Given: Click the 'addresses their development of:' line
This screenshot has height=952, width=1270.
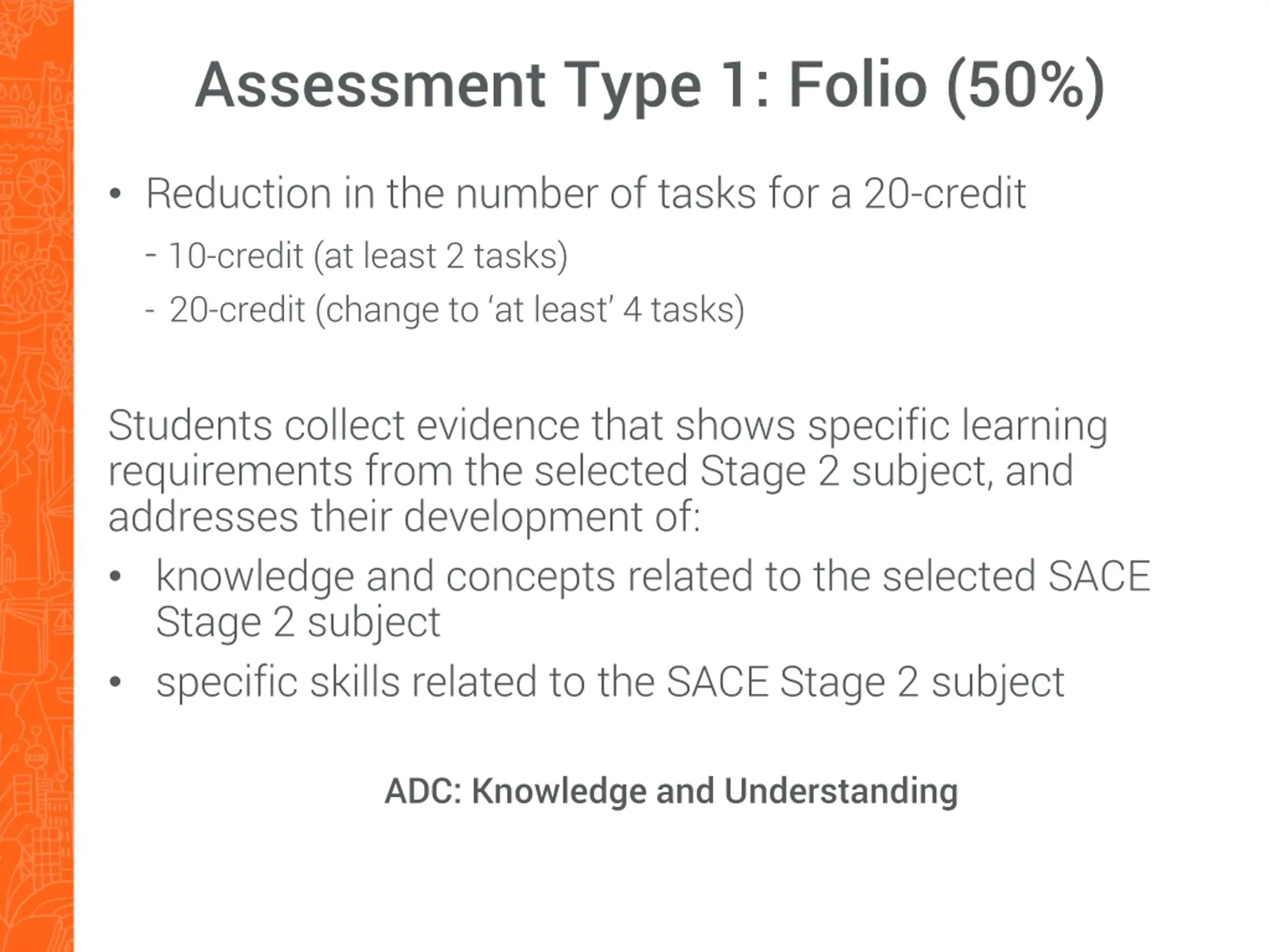Looking at the screenshot, I should [404, 517].
